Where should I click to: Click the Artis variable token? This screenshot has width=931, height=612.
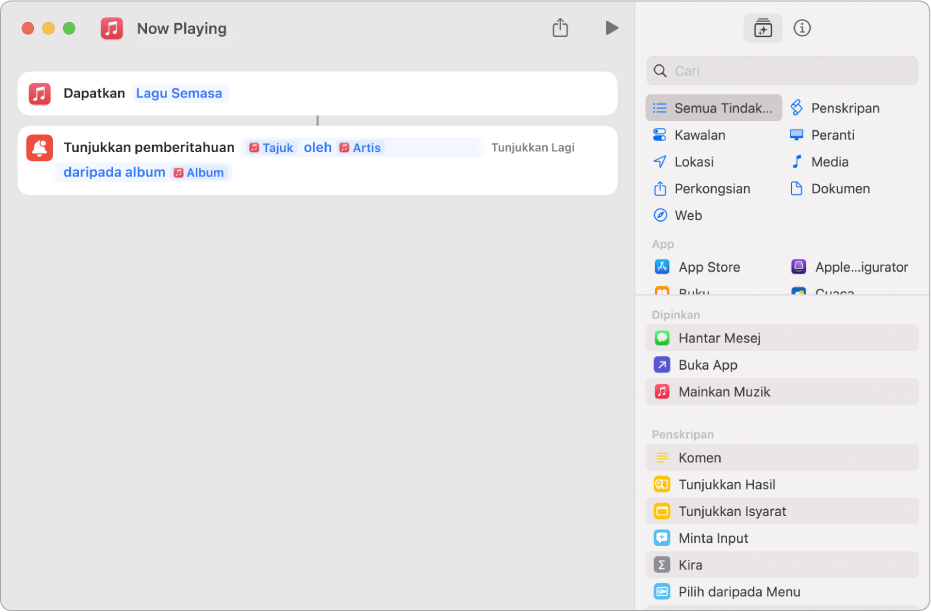(360, 148)
